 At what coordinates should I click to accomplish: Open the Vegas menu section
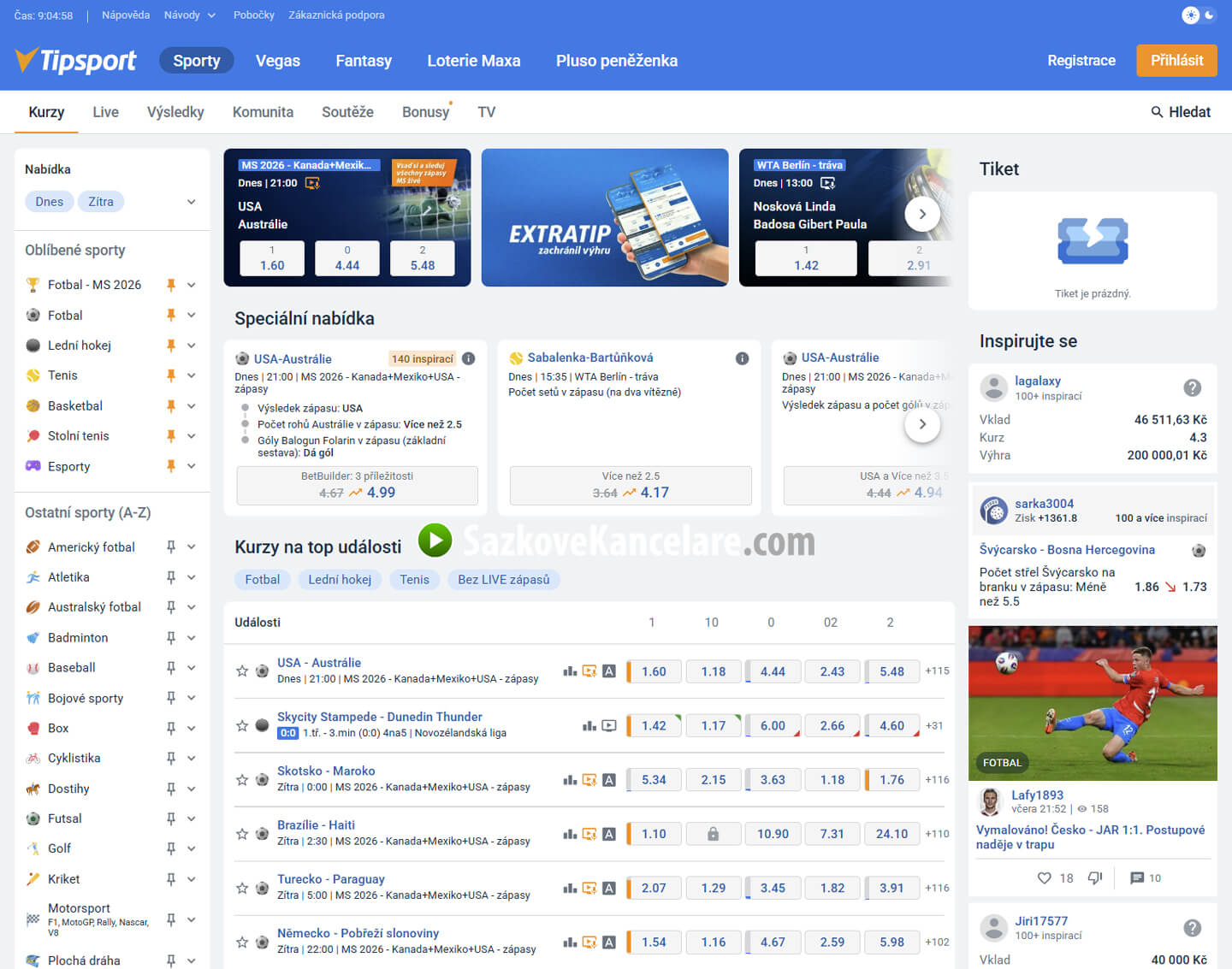point(278,61)
